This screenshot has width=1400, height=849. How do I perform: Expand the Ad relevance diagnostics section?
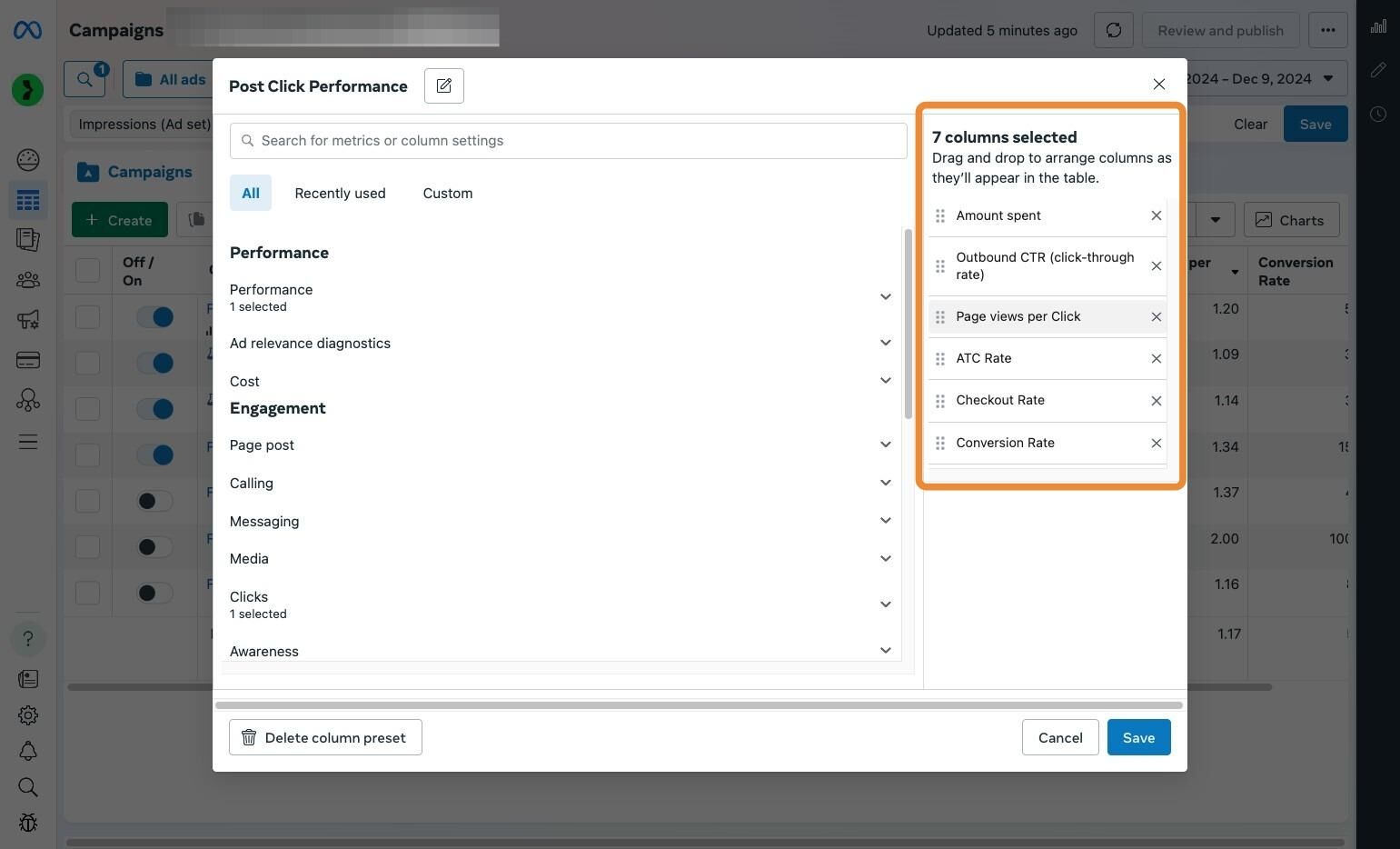click(x=561, y=343)
